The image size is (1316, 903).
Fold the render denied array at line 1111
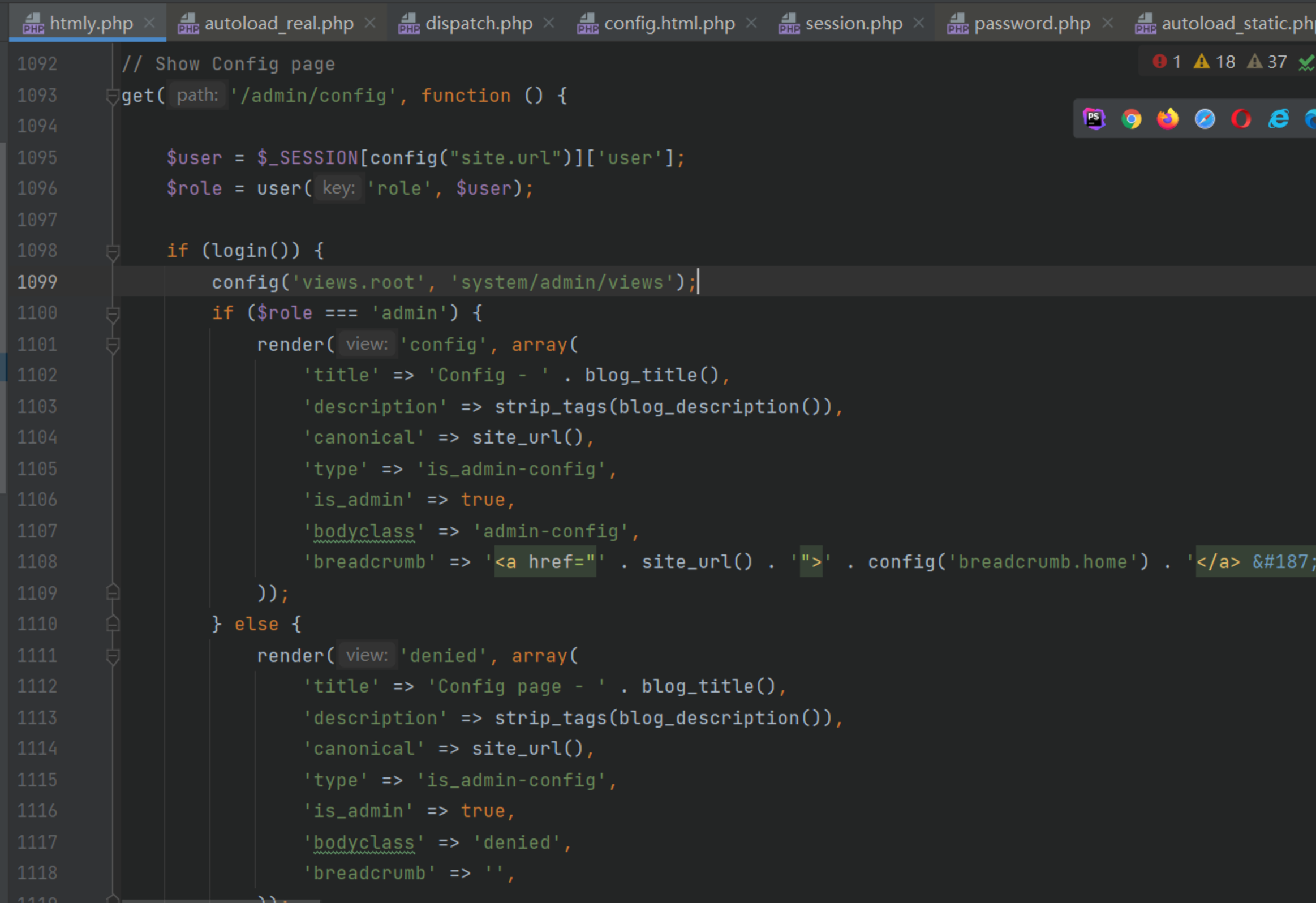113,656
